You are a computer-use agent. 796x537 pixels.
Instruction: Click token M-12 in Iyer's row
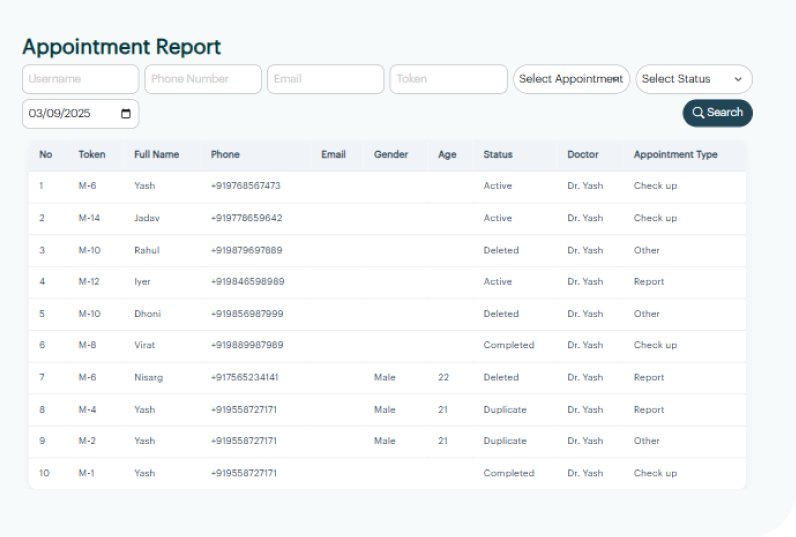(x=90, y=282)
